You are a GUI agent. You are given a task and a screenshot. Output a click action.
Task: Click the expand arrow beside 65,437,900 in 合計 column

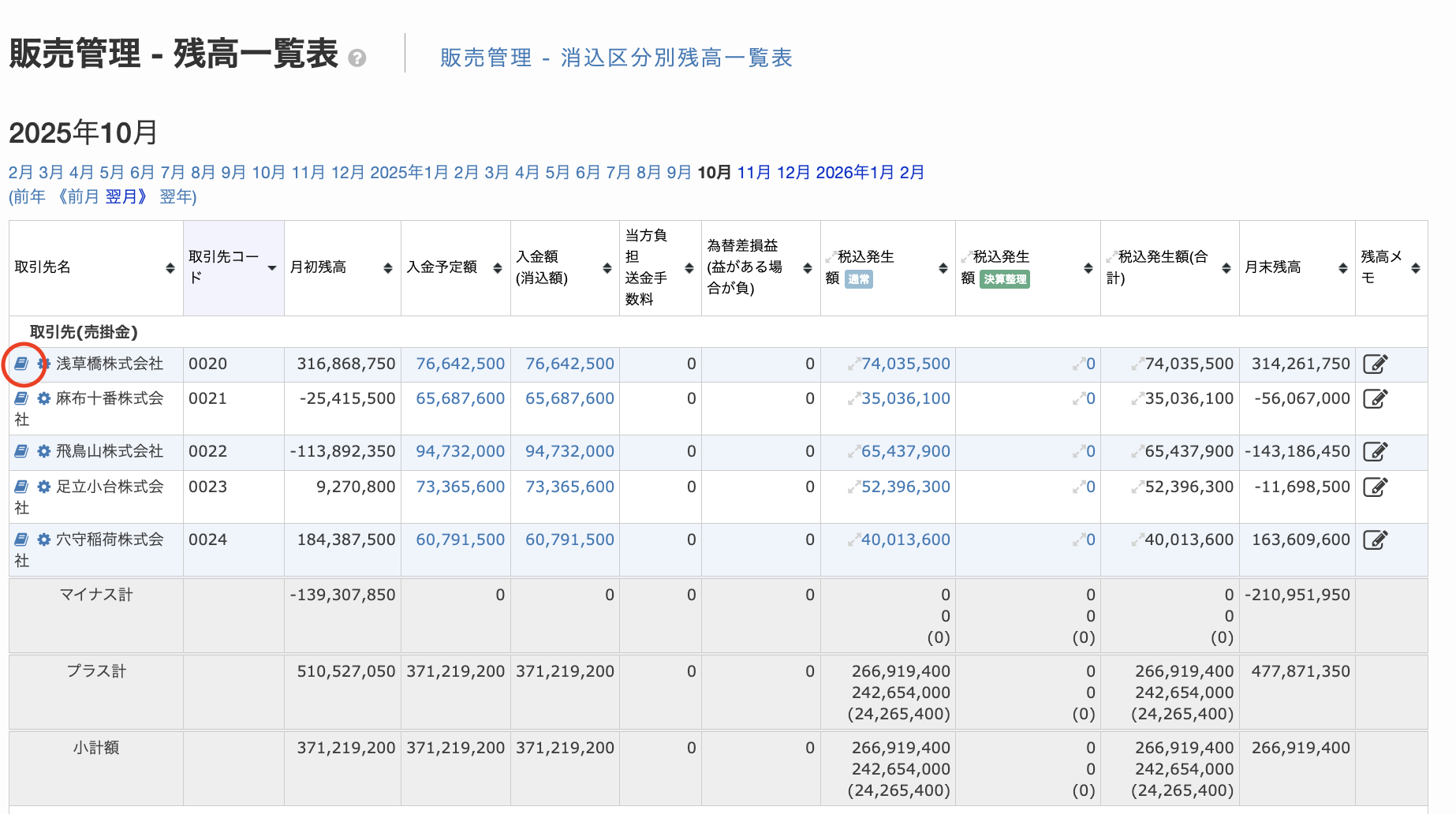[x=1137, y=452]
